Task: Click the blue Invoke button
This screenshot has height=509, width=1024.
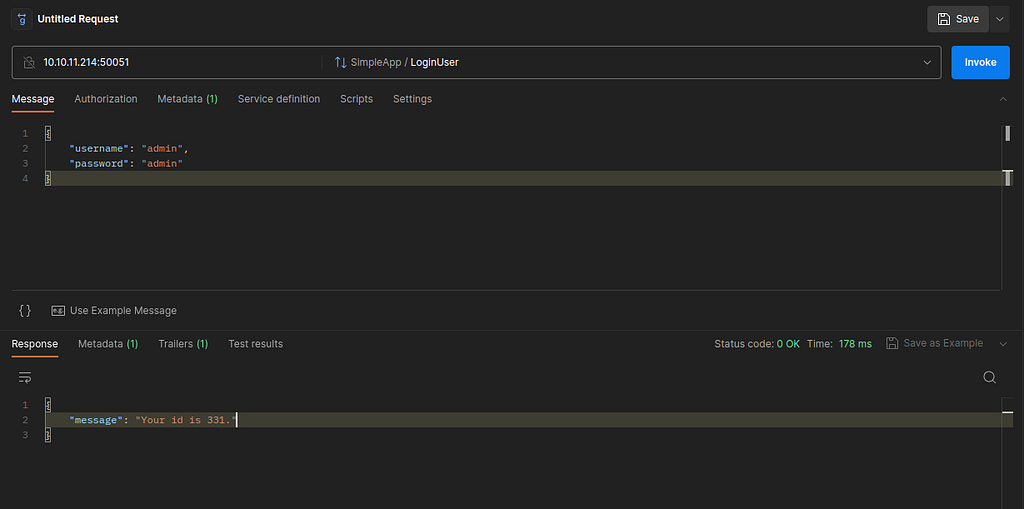Action: [x=980, y=63]
